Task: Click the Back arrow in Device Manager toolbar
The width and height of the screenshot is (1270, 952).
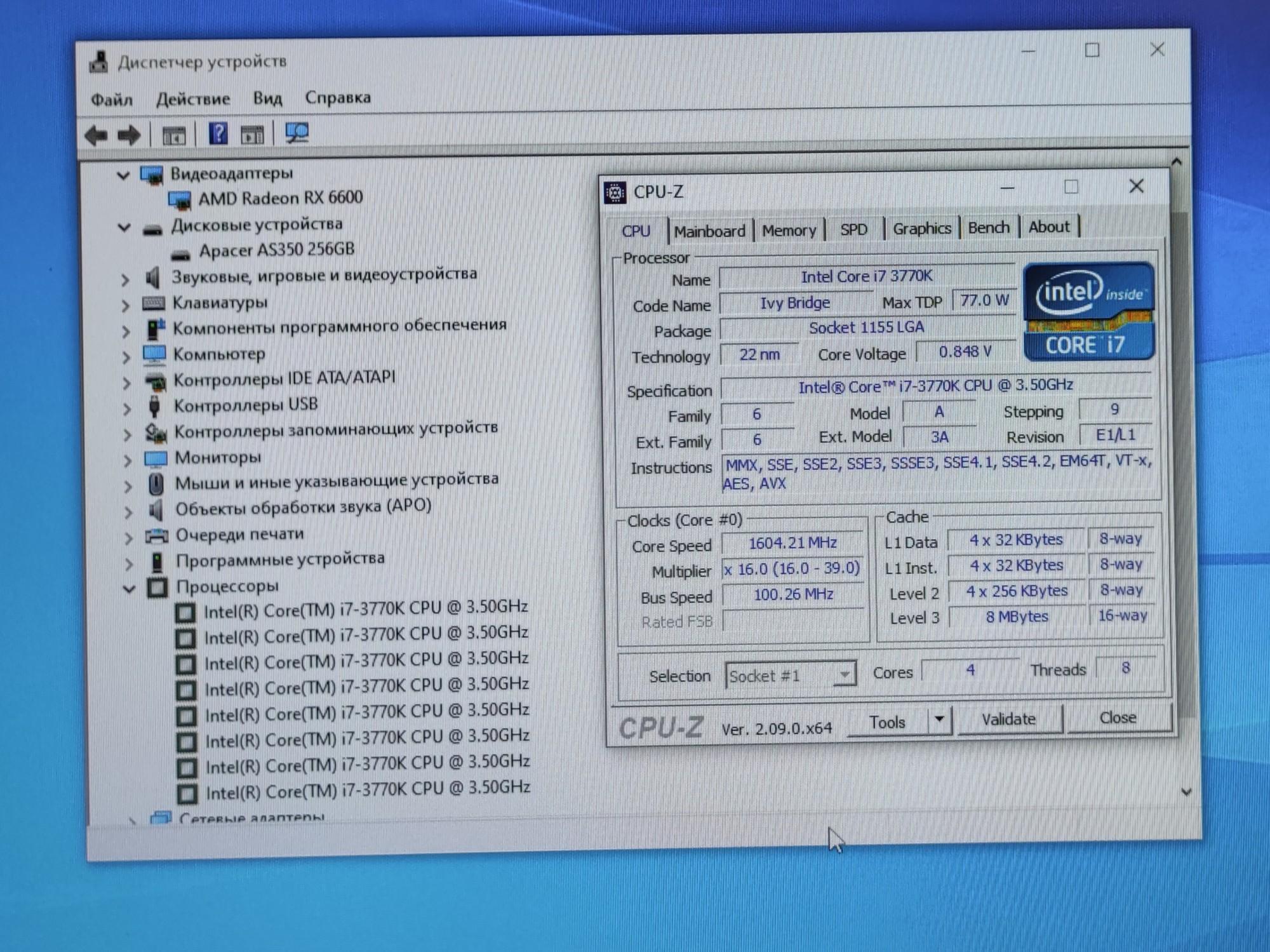Action: (x=97, y=135)
